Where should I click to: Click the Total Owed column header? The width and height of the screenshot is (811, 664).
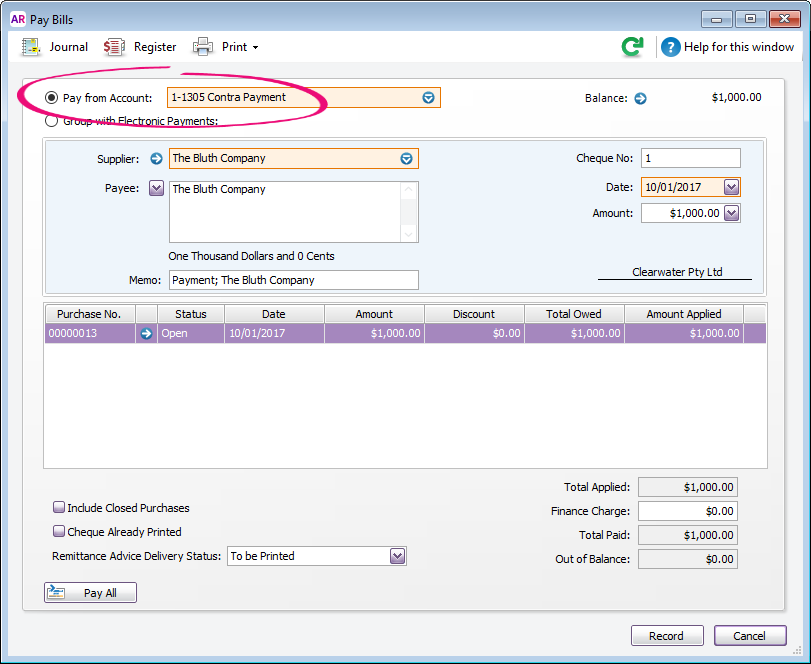(574, 314)
